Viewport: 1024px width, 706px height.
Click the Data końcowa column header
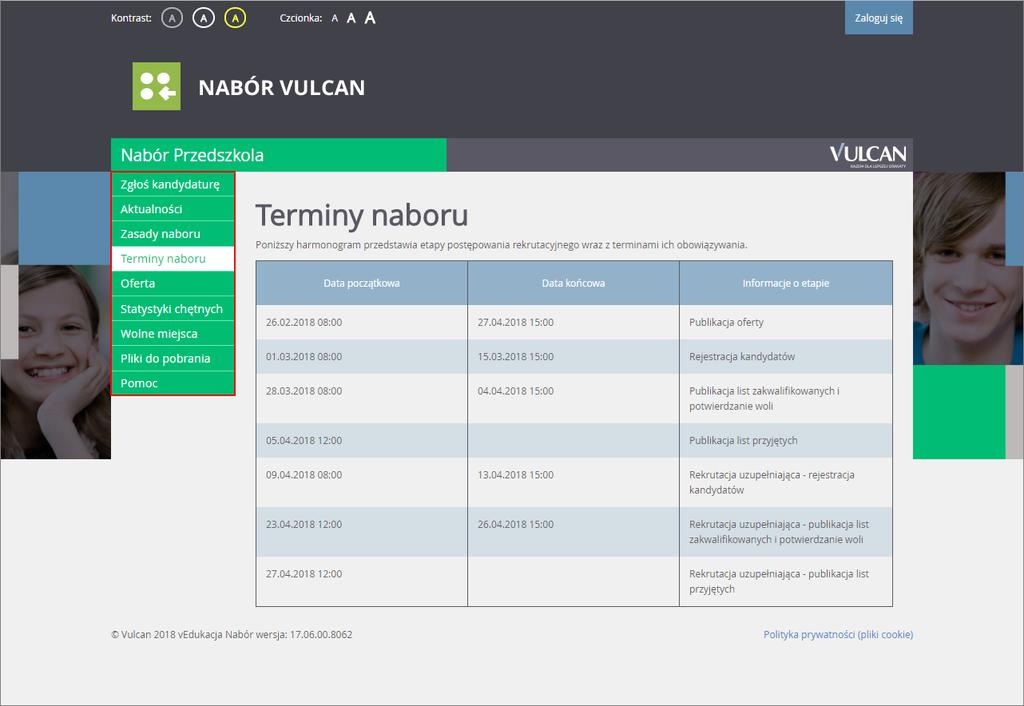573,283
